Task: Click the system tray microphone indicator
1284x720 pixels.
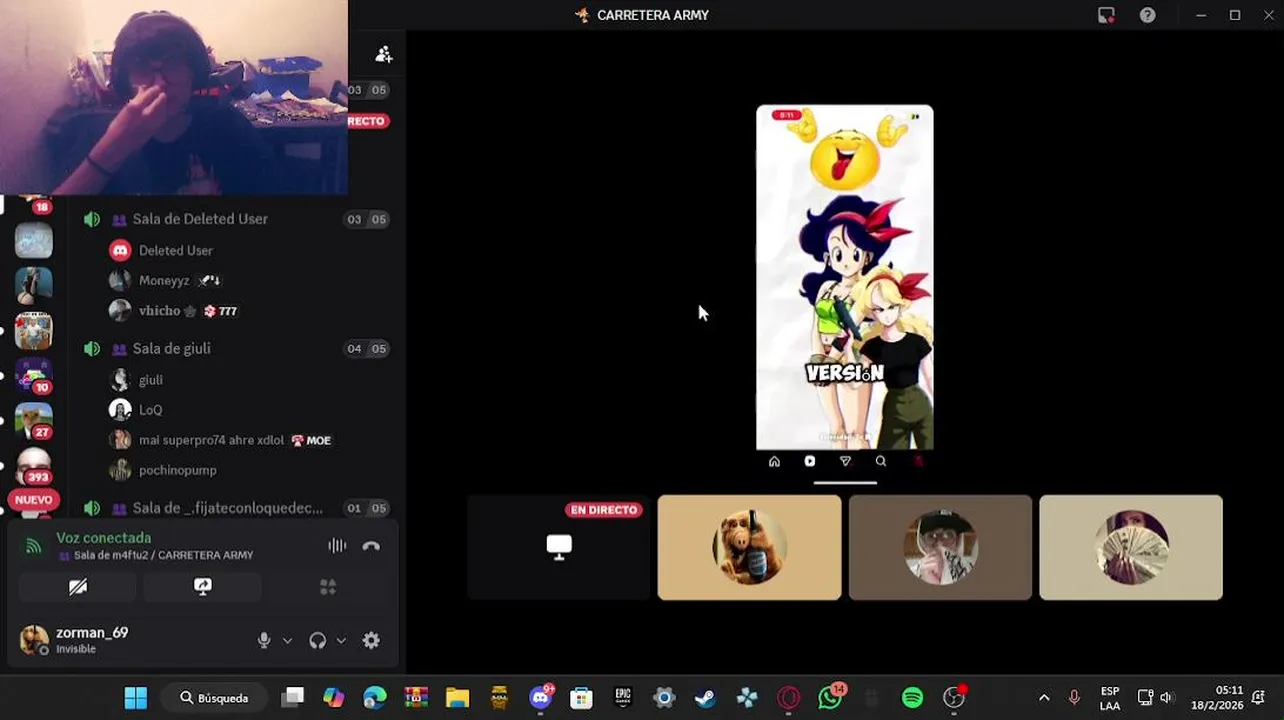Action: (x=1074, y=698)
